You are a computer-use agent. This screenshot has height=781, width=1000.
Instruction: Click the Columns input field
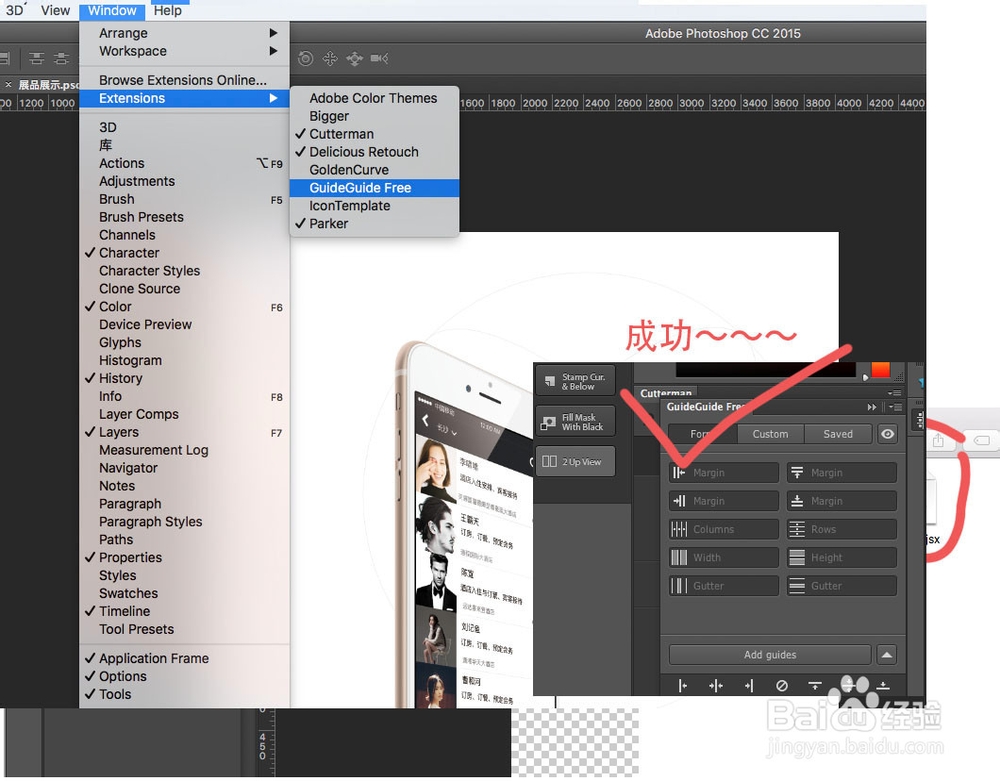[724, 529]
